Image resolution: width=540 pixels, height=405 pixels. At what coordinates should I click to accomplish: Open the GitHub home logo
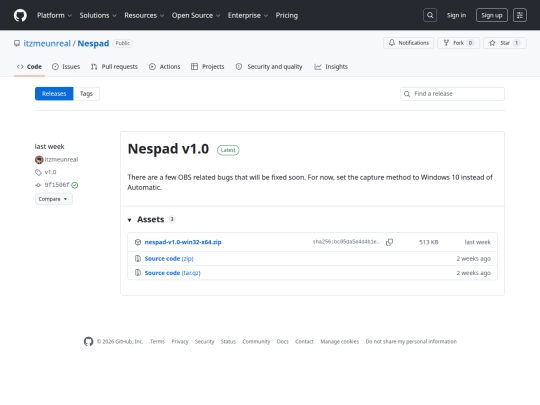click(20, 15)
